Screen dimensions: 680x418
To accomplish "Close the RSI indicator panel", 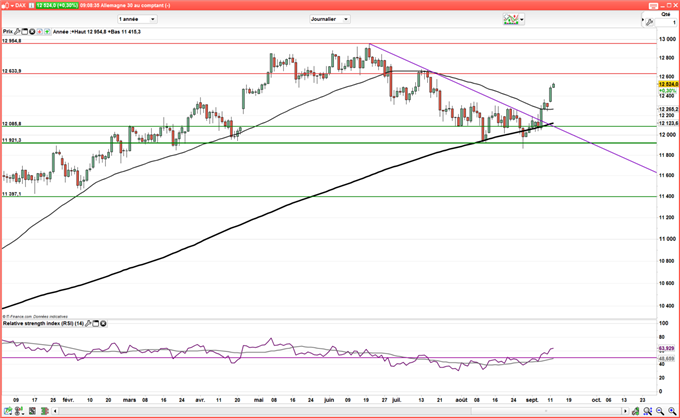I will click(x=103, y=323).
